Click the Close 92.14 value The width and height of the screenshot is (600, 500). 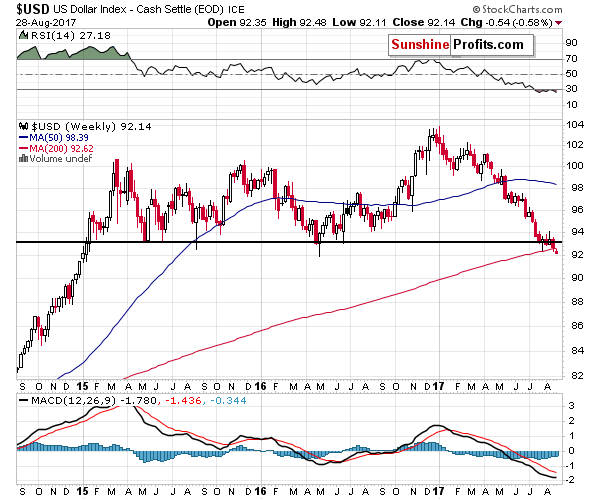click(424, 23)
